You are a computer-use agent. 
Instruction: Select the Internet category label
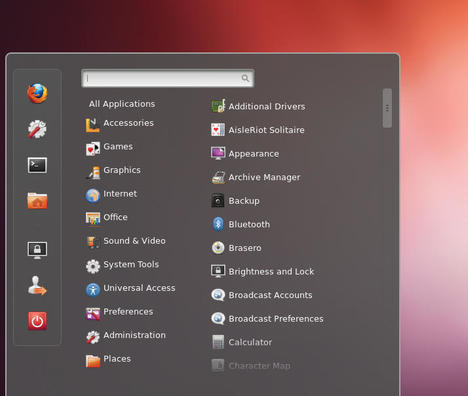[120, 194]
